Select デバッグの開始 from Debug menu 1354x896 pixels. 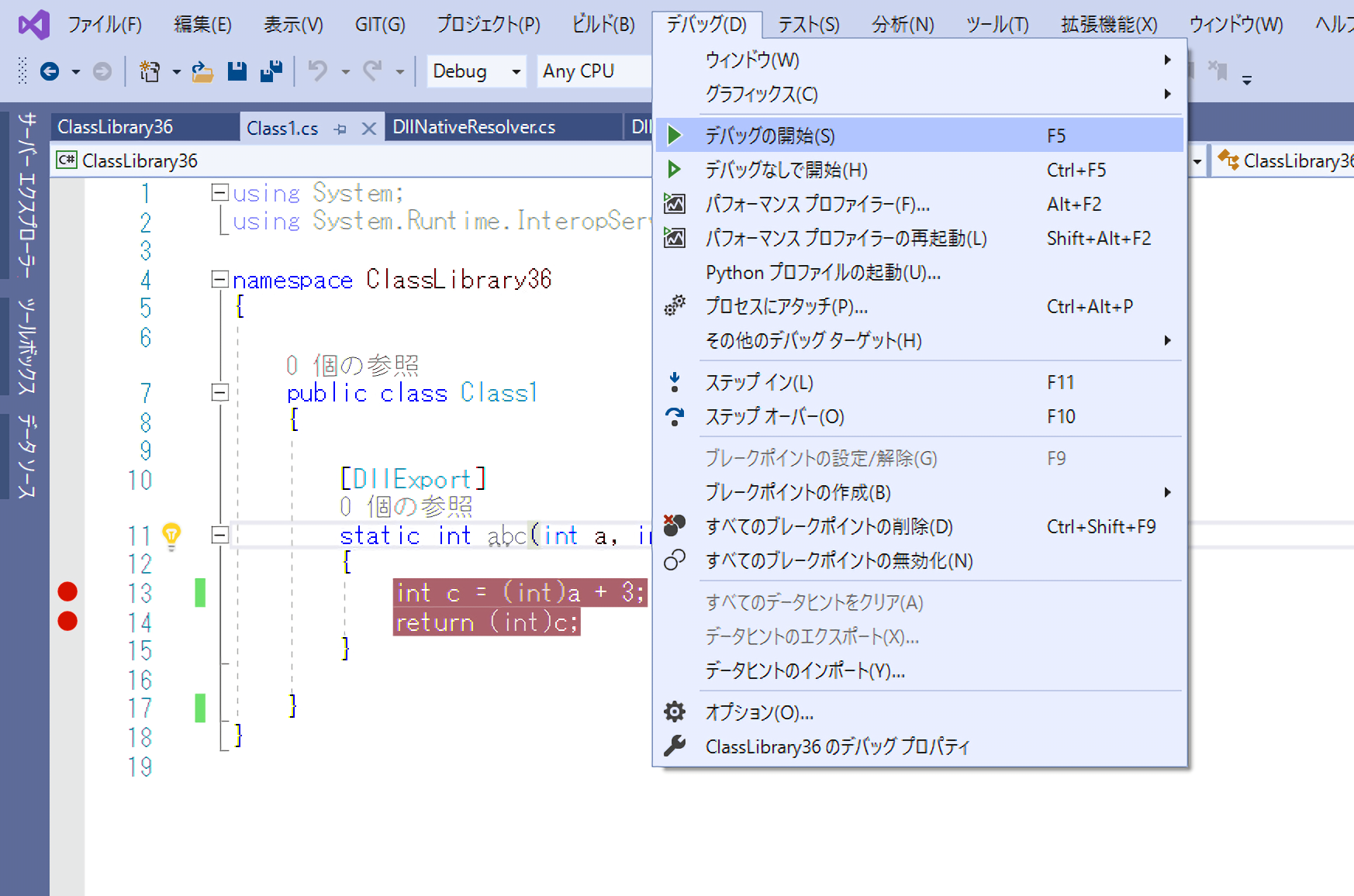769,136
